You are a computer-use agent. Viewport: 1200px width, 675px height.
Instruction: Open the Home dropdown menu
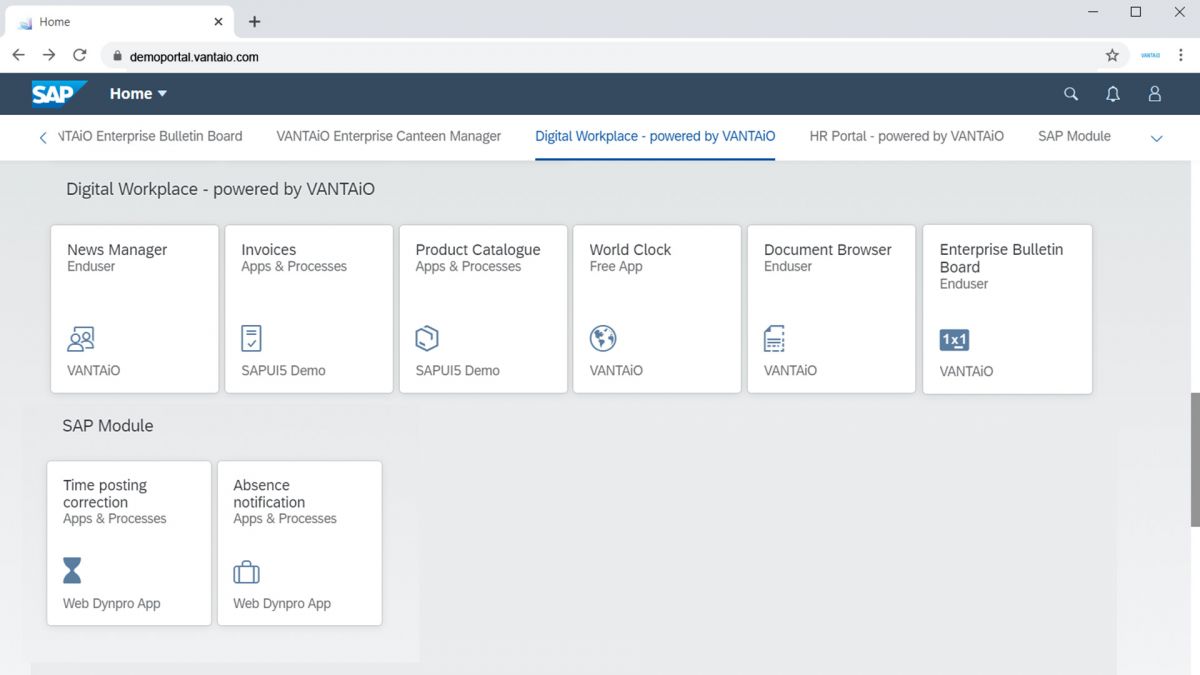coord(138,94)
